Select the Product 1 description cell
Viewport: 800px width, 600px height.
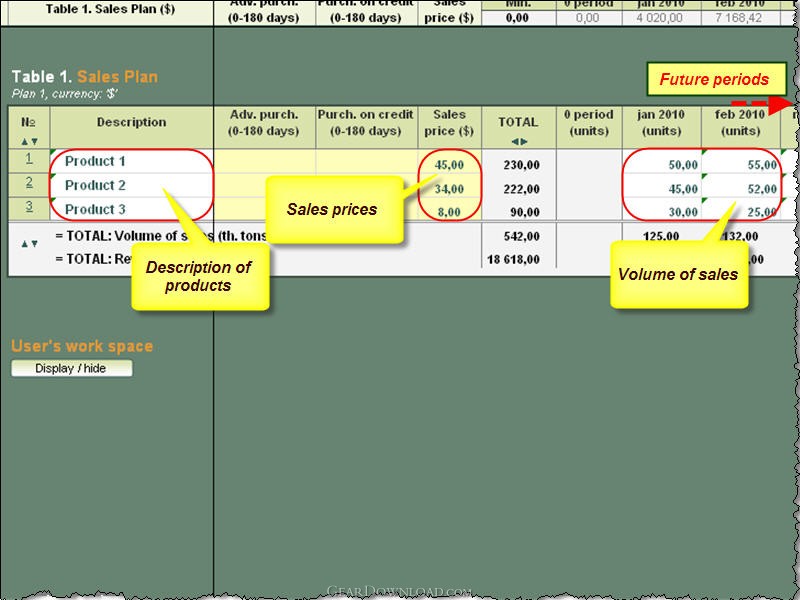[132, 161]
